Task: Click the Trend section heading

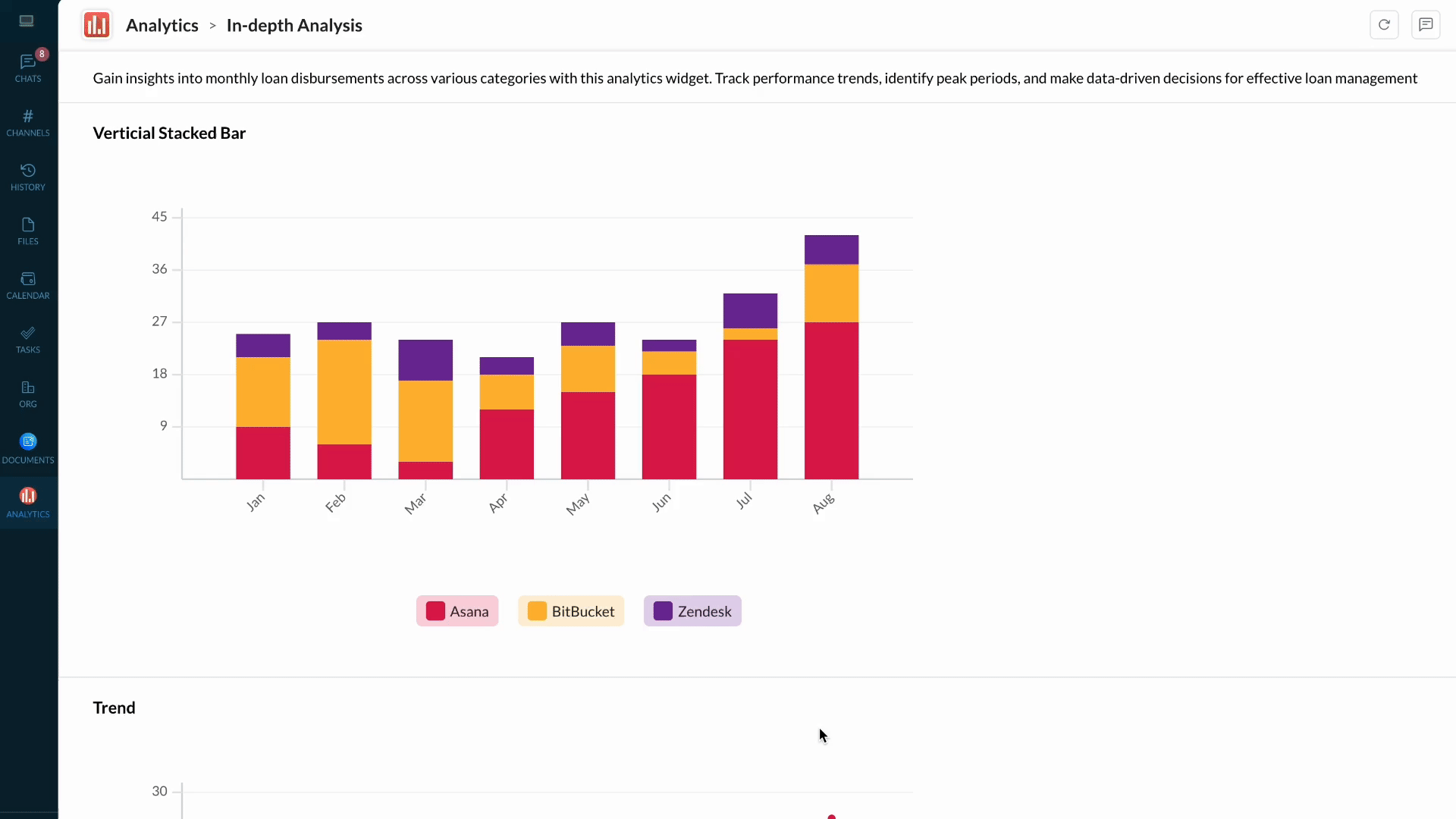Action: pyautogui.click(x=114, y=708)
